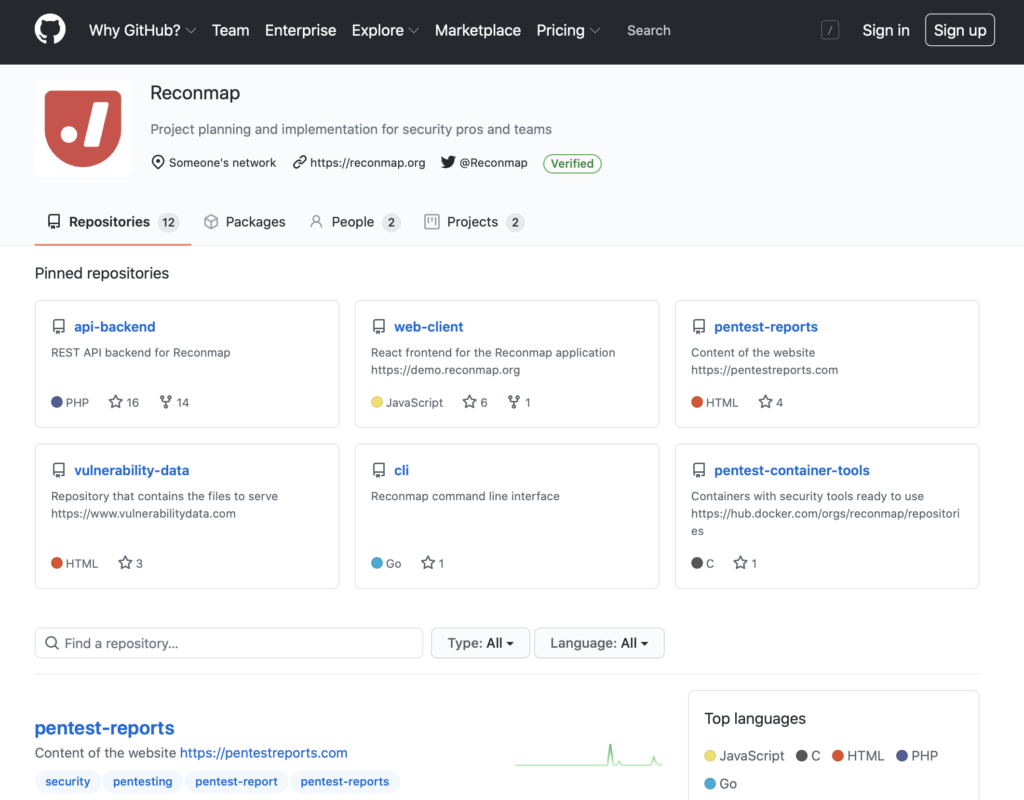Click the pentest-reports activity sparkline graph
Screen dimensions: 1024x800
click(588, 755)
